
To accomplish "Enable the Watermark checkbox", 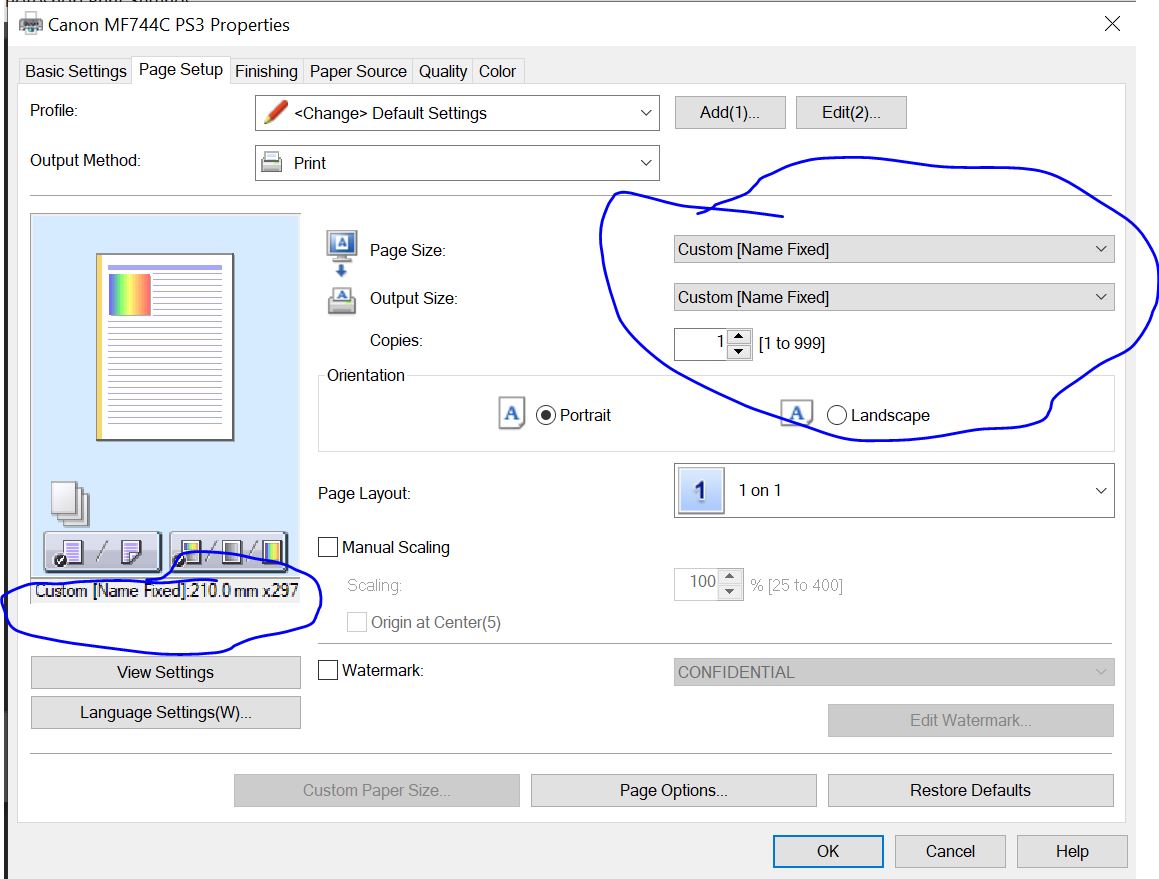I will point(328,671).
